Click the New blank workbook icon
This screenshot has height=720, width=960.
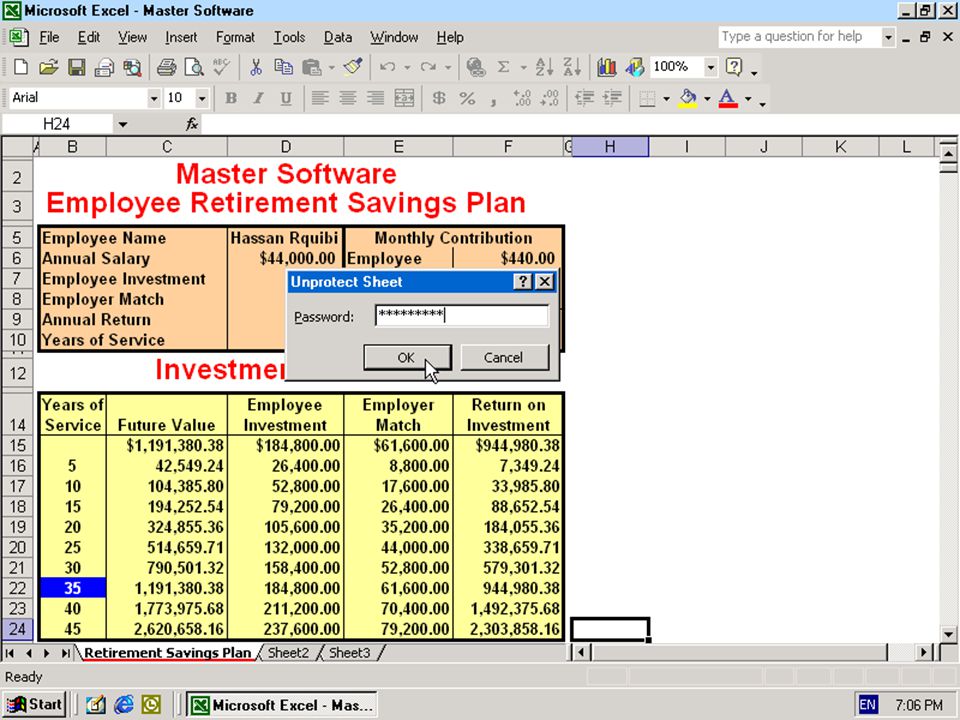click(21, 67)
